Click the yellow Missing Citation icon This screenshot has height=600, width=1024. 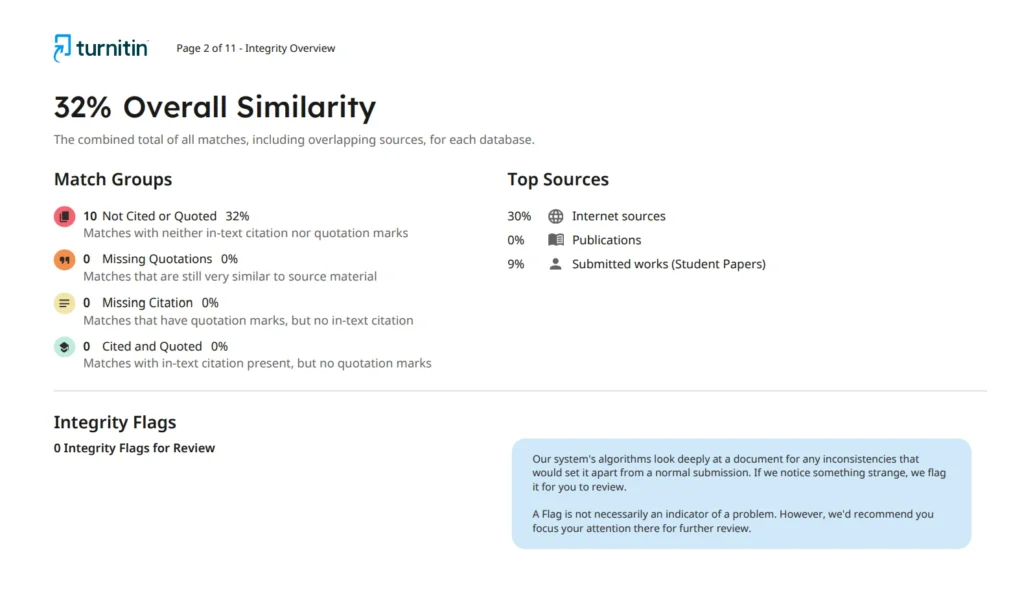(x=64, y=303)
